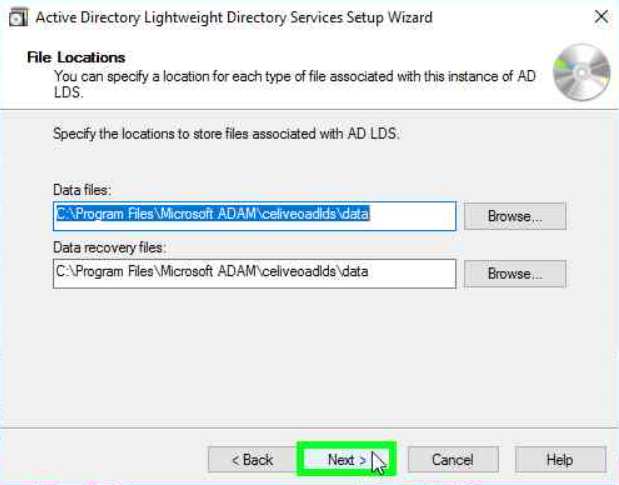The image size is (619, 485).
Task: Click the horizontal divider above the wizard buttons
Action: click(300, 425)
